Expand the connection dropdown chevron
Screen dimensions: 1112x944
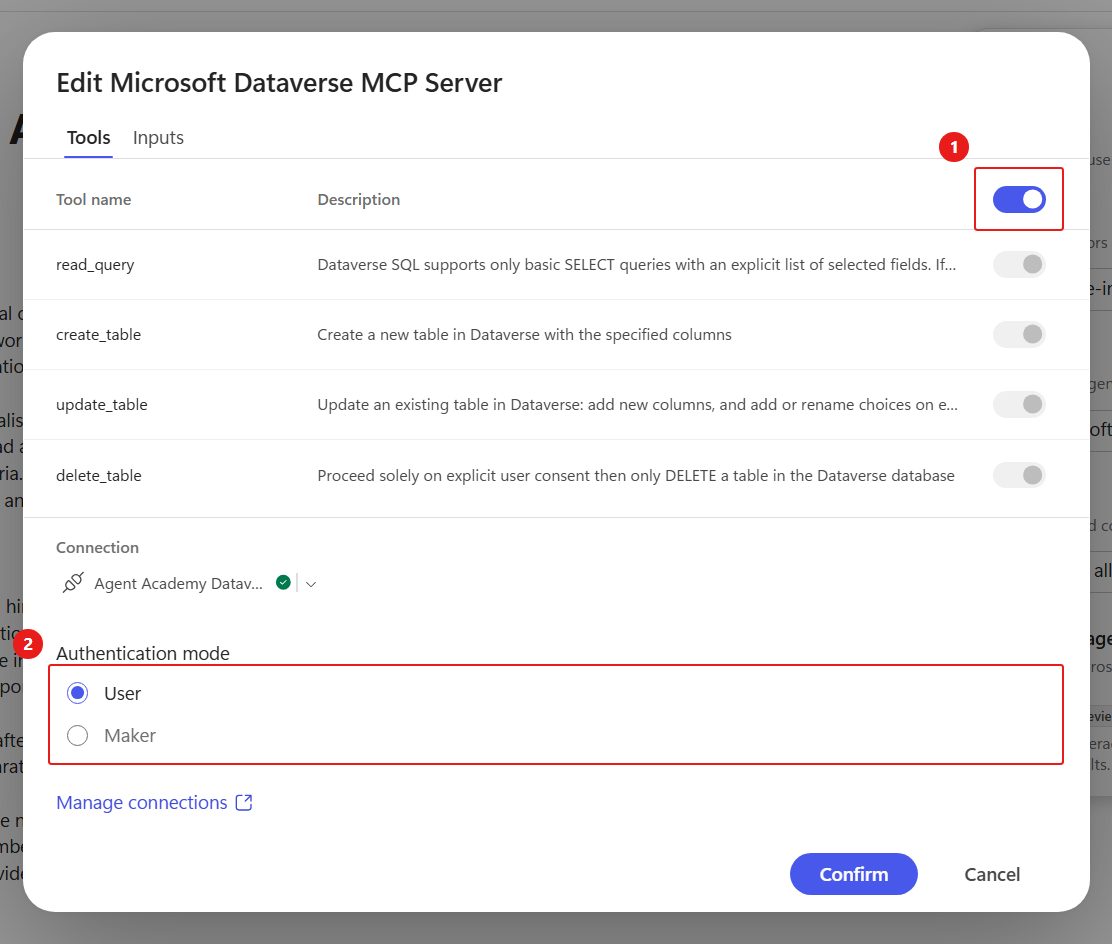point(311,584)
